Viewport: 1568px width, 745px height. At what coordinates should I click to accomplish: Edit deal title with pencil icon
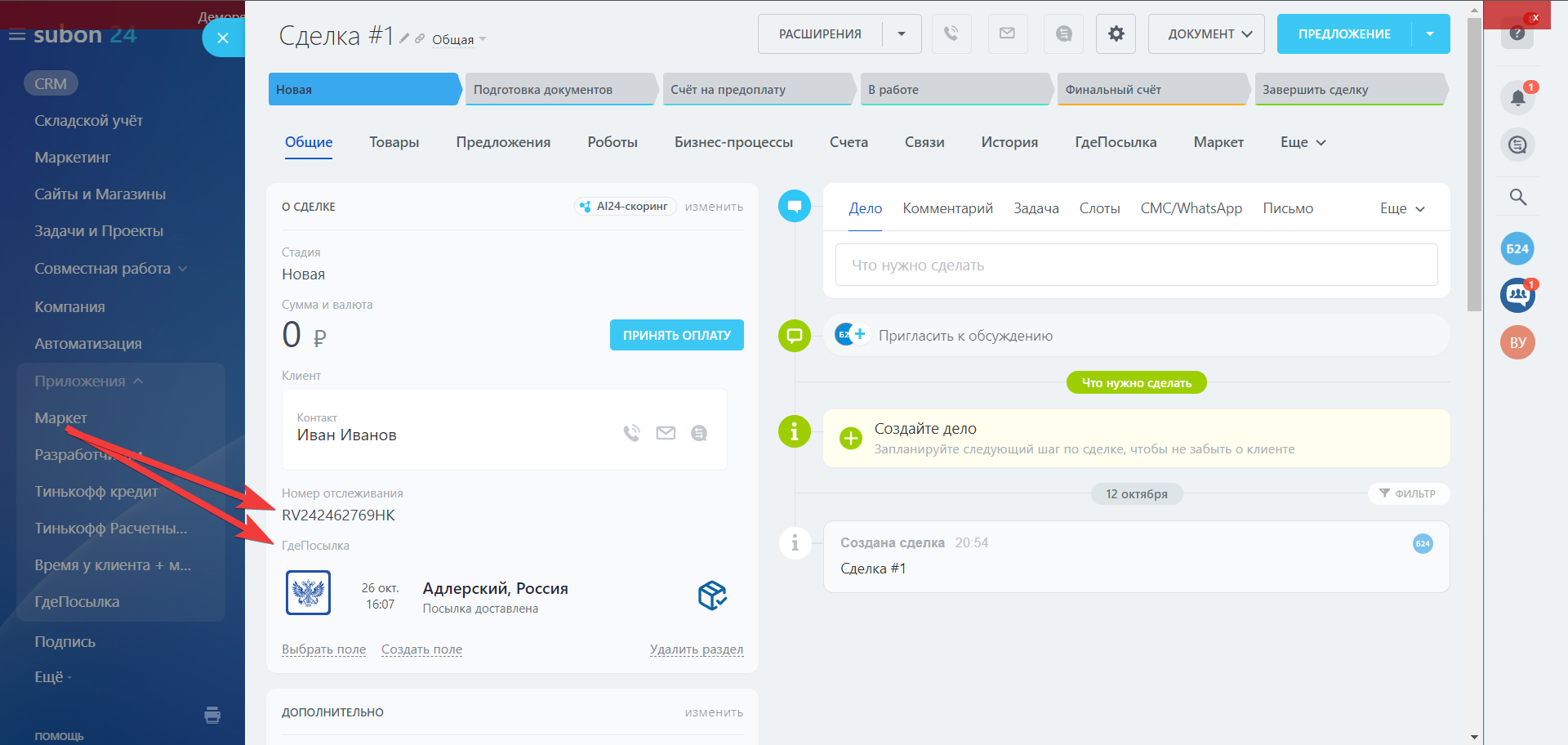click(x=404, y=38)
